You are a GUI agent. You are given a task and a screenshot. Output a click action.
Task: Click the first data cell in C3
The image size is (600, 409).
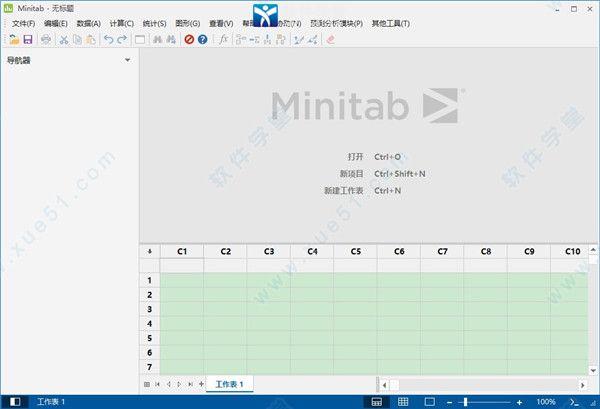pos(269,280)
